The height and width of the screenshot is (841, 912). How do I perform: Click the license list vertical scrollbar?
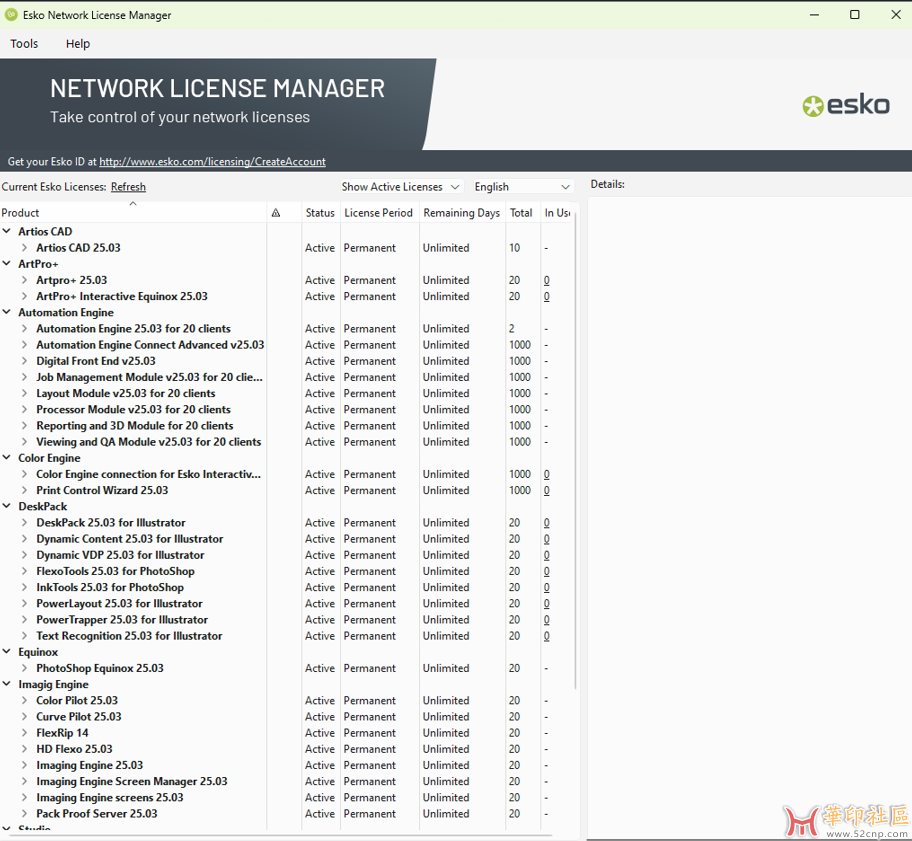[576, 451]
